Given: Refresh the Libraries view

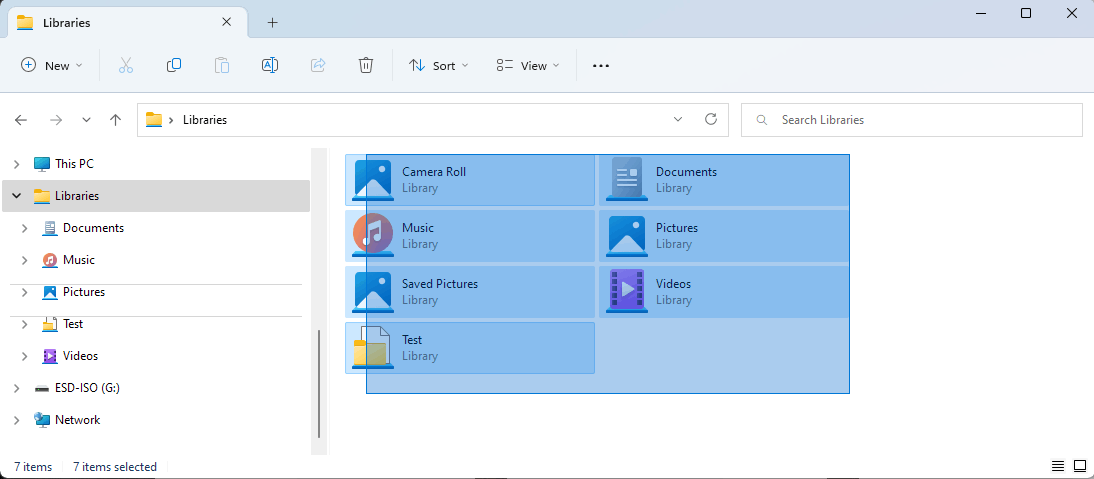Looking at the screenshot, I should coord(711,119).
